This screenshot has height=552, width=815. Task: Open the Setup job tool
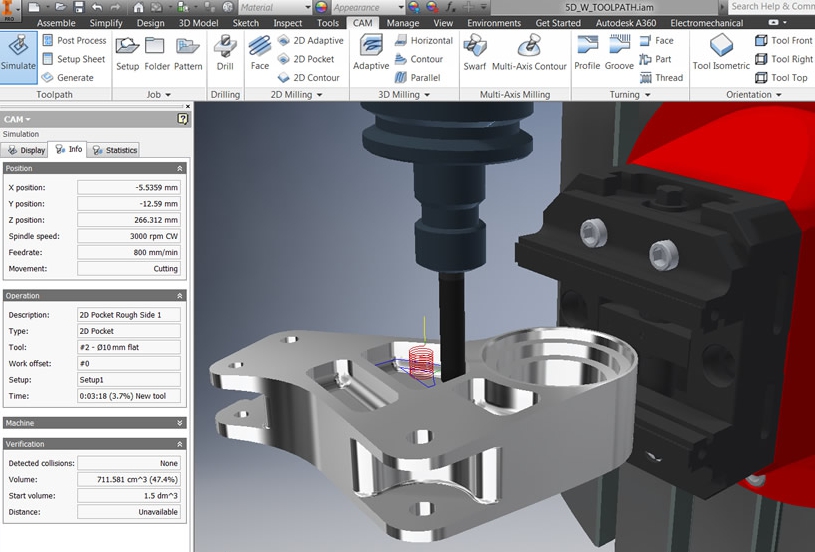pos(127,52)
